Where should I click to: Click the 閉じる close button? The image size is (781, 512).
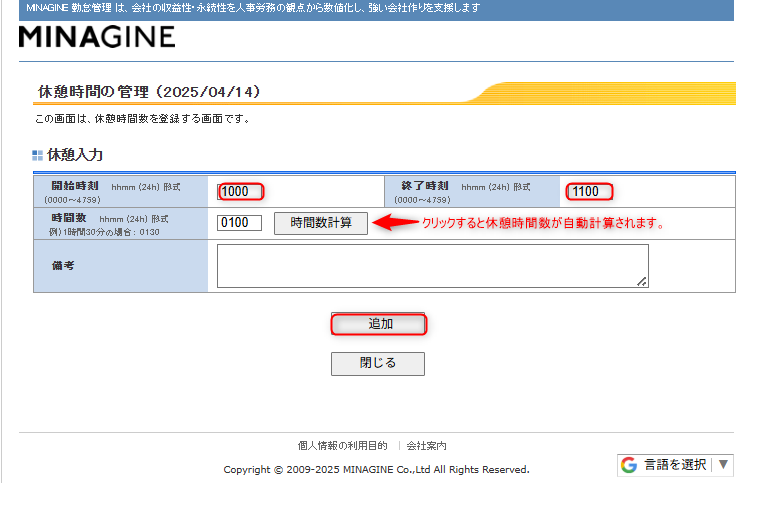[x=378, y=364]
